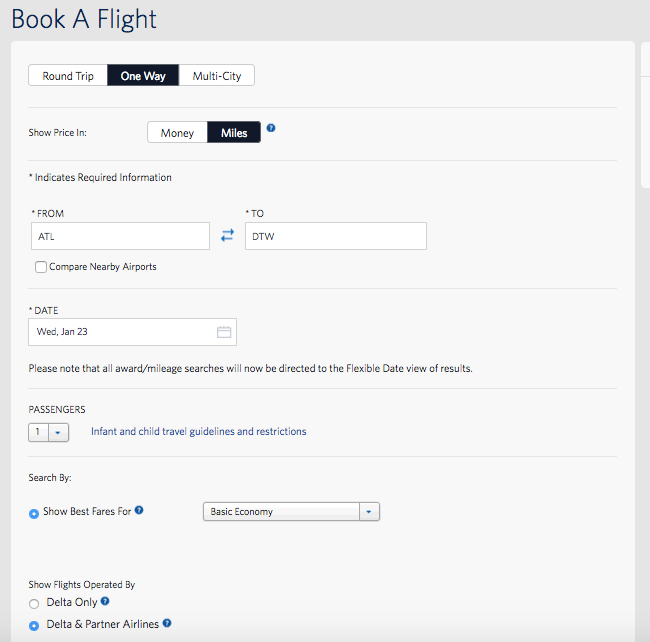The width and height of the screenshot is (650, 642).
Task: Select the Delta & Partner Airlines radio option
Action: tap(35, 625)
